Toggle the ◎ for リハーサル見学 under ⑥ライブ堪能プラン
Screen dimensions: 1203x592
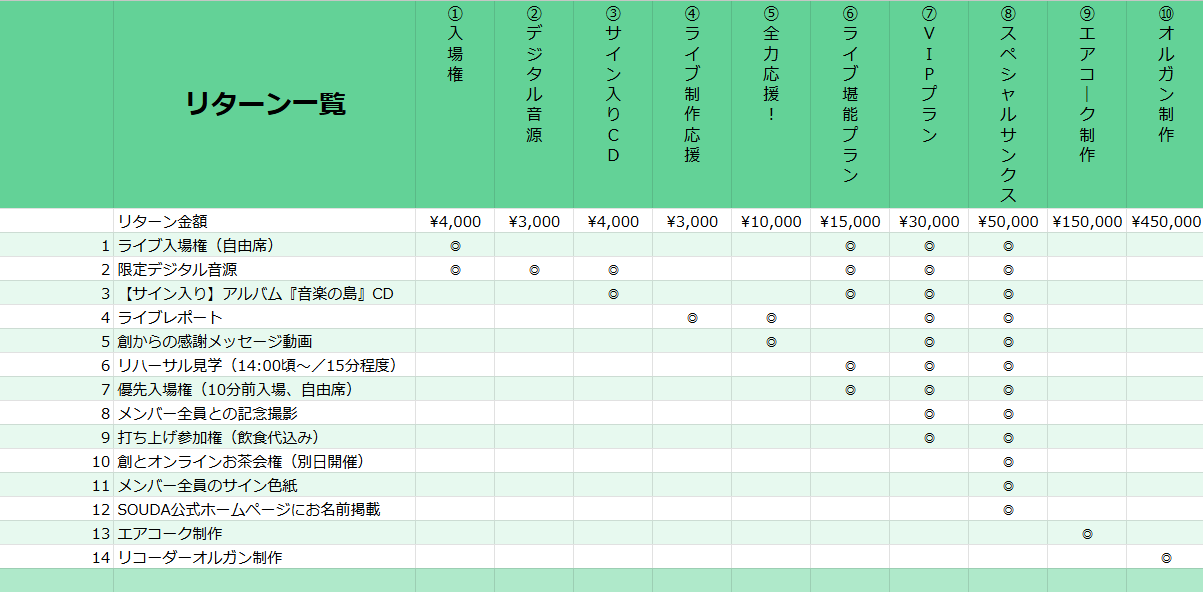pyautogui.click(x=850, y=365)
